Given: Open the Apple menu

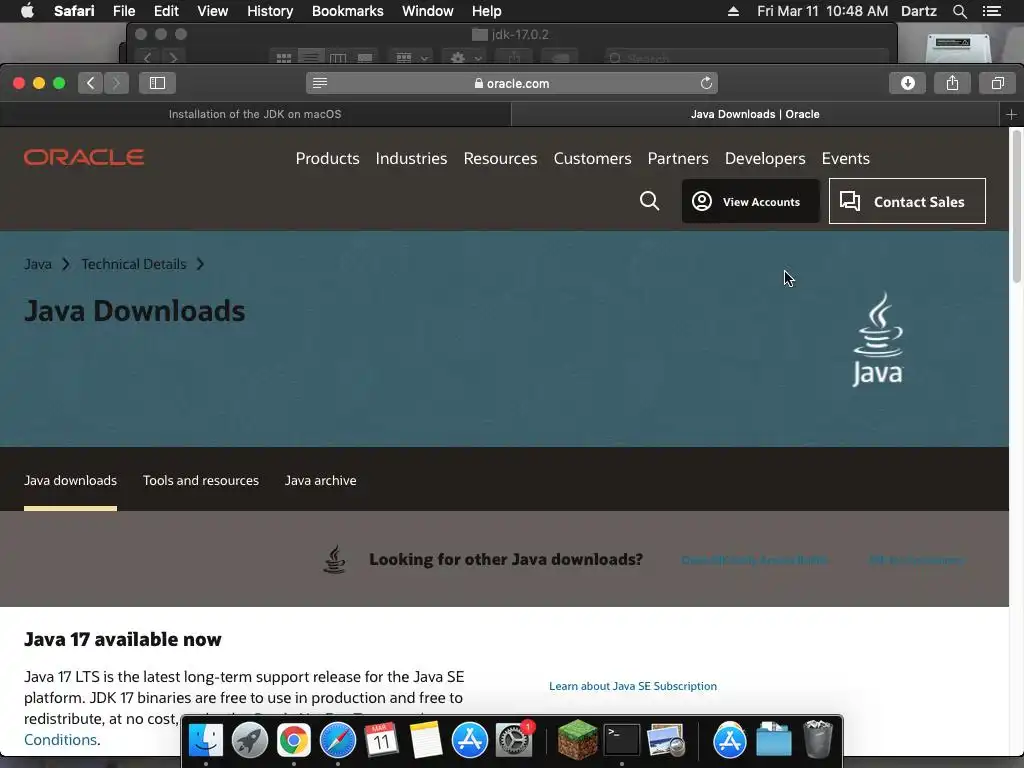Looking at the screenshot, I should [x=27, y=11].
